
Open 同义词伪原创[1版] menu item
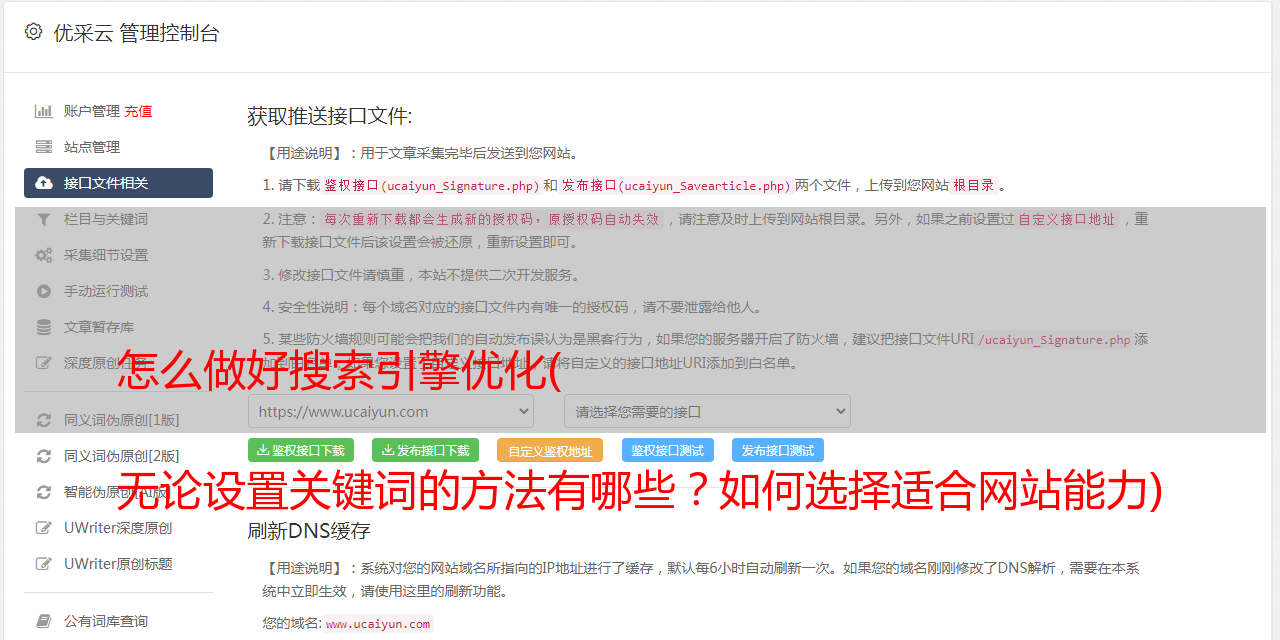(x=118, y=420)
